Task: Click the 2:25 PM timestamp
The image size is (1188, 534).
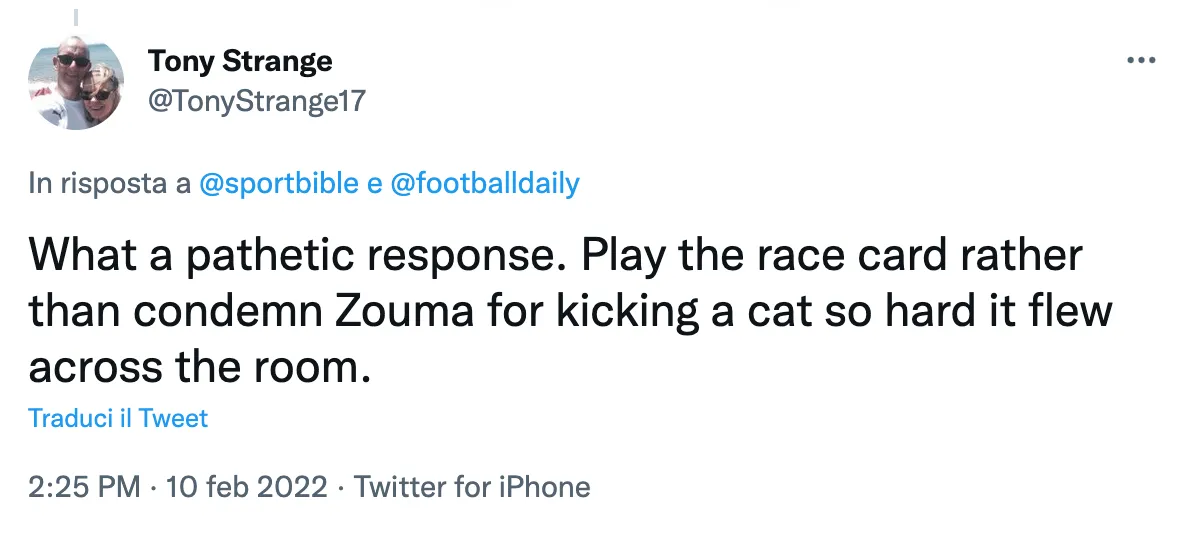Action: click(x=84, y=486)
